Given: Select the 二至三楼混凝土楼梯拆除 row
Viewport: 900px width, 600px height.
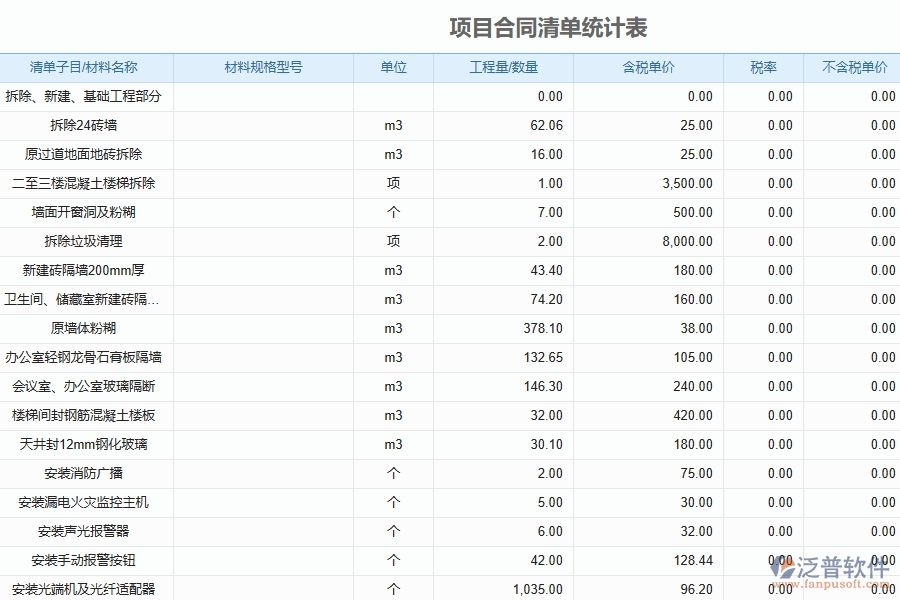Looking at the screenshot, I should click(x=88, y=184).
